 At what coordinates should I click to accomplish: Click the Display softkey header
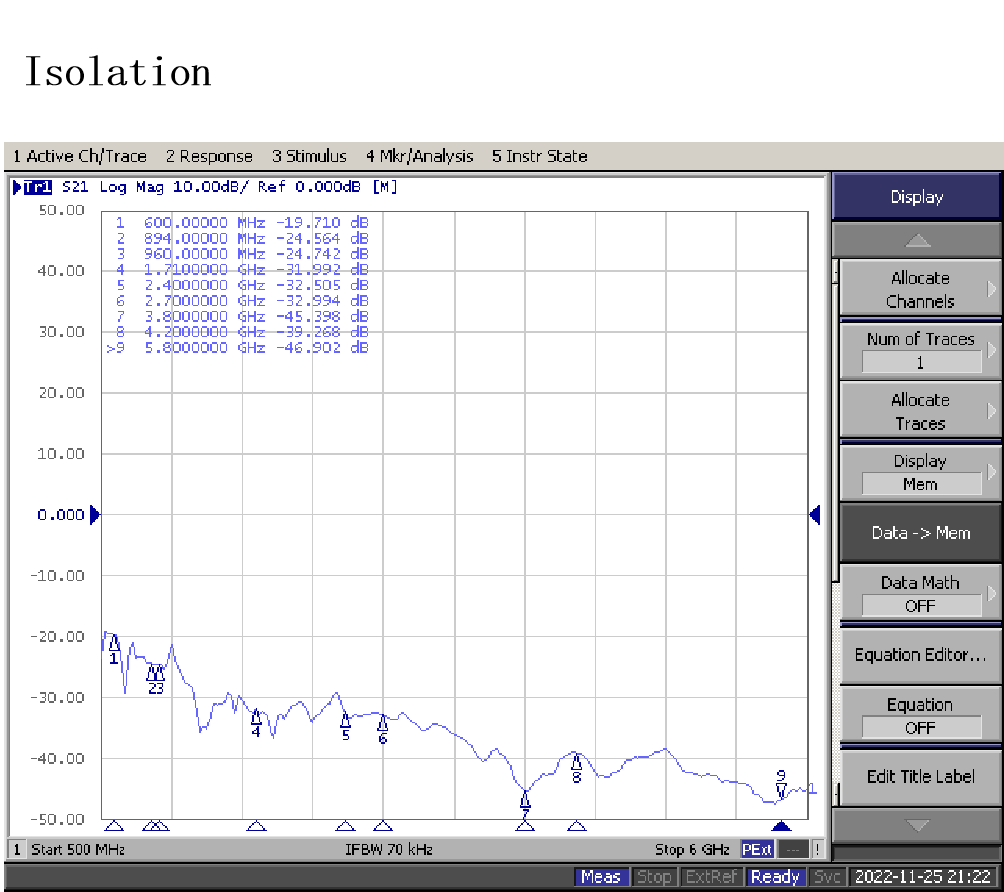pyautogui.click(x=916, y=197)
